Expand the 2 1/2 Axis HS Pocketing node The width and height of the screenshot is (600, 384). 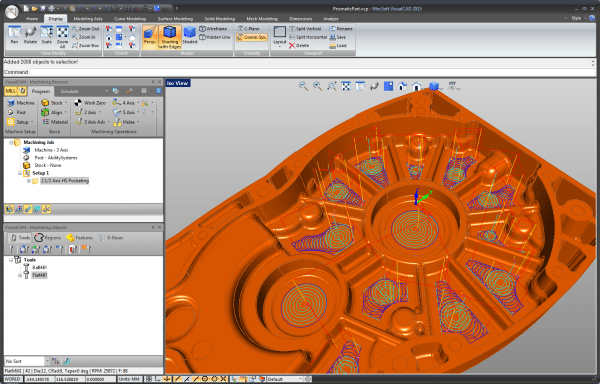29,181
